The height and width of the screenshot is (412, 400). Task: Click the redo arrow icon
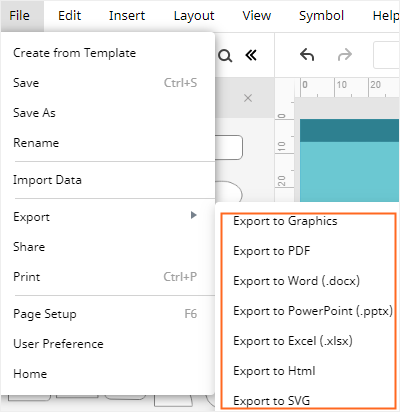(x=345, y=55)
